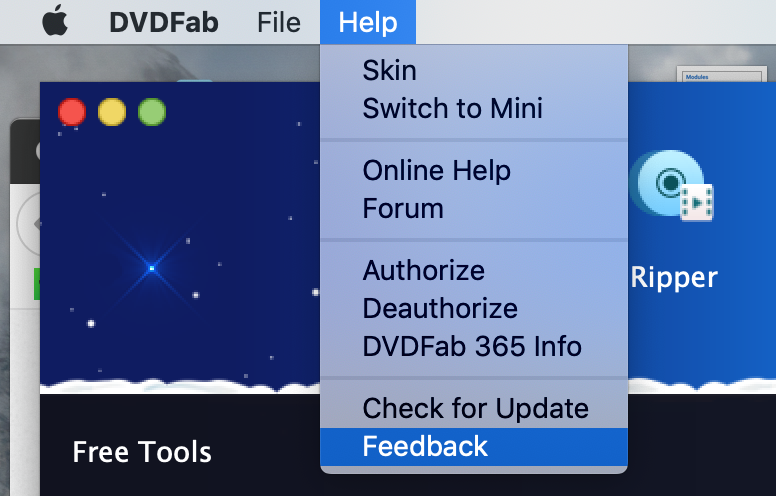Click the Ripper disc icon
The height and width of the screenshot is (496, 776).
point(672,185)
